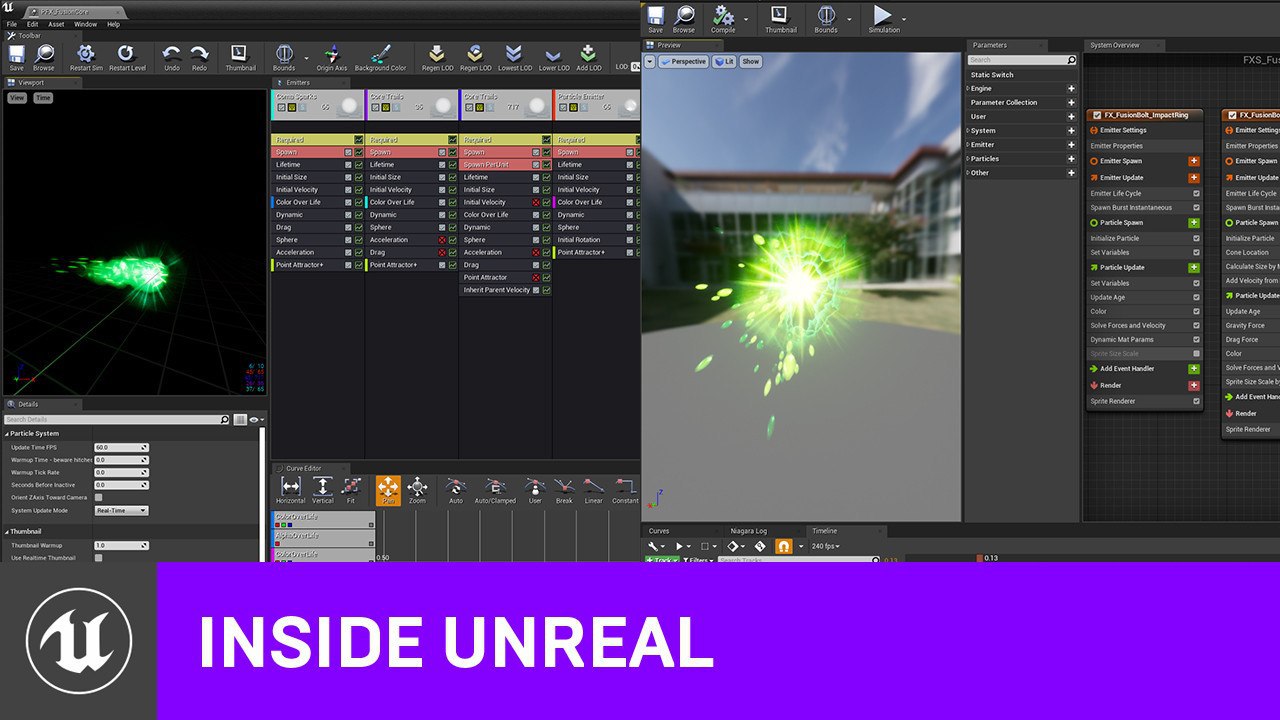Toggle Emitter Life Cycle module checkbox

(1196, 193)
